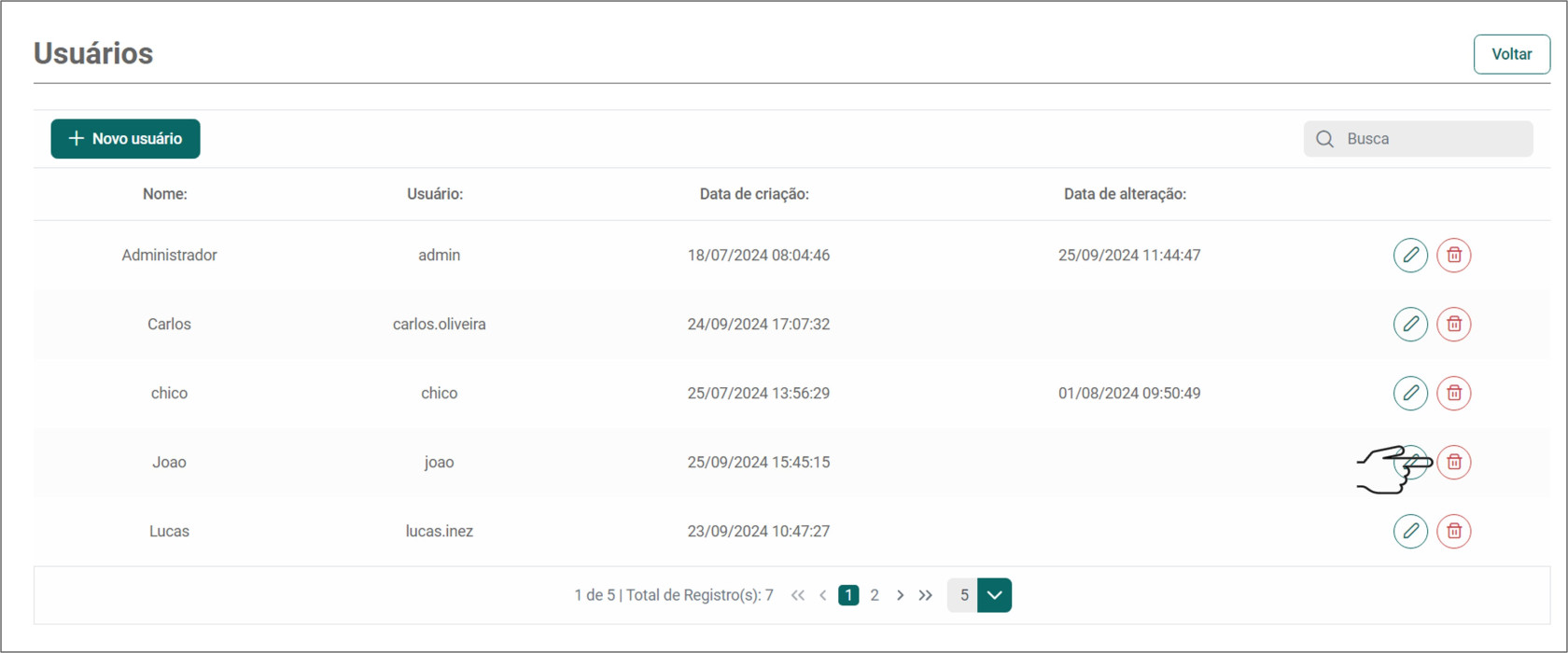Edit the Lucas user
1568x653 pixels.
click(1410, 531)
